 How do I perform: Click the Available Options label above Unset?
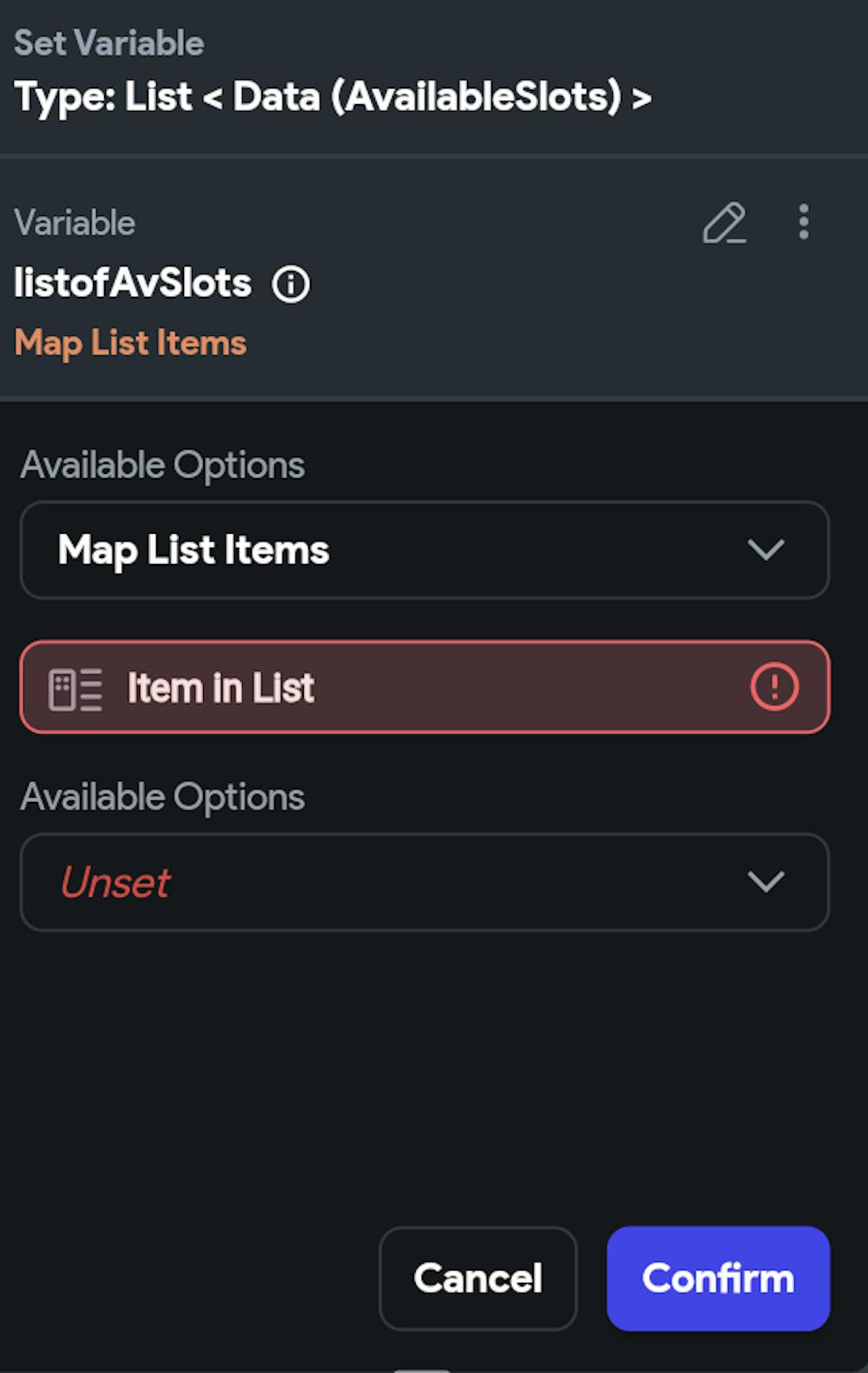162,797
